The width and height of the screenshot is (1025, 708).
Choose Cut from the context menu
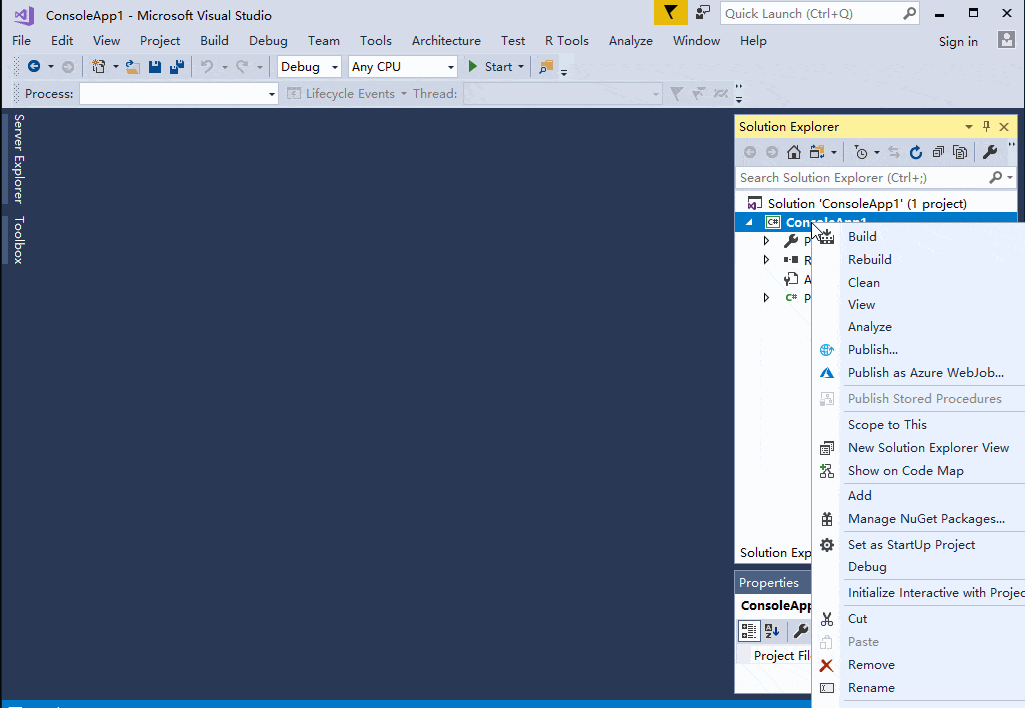coord(918,618)
